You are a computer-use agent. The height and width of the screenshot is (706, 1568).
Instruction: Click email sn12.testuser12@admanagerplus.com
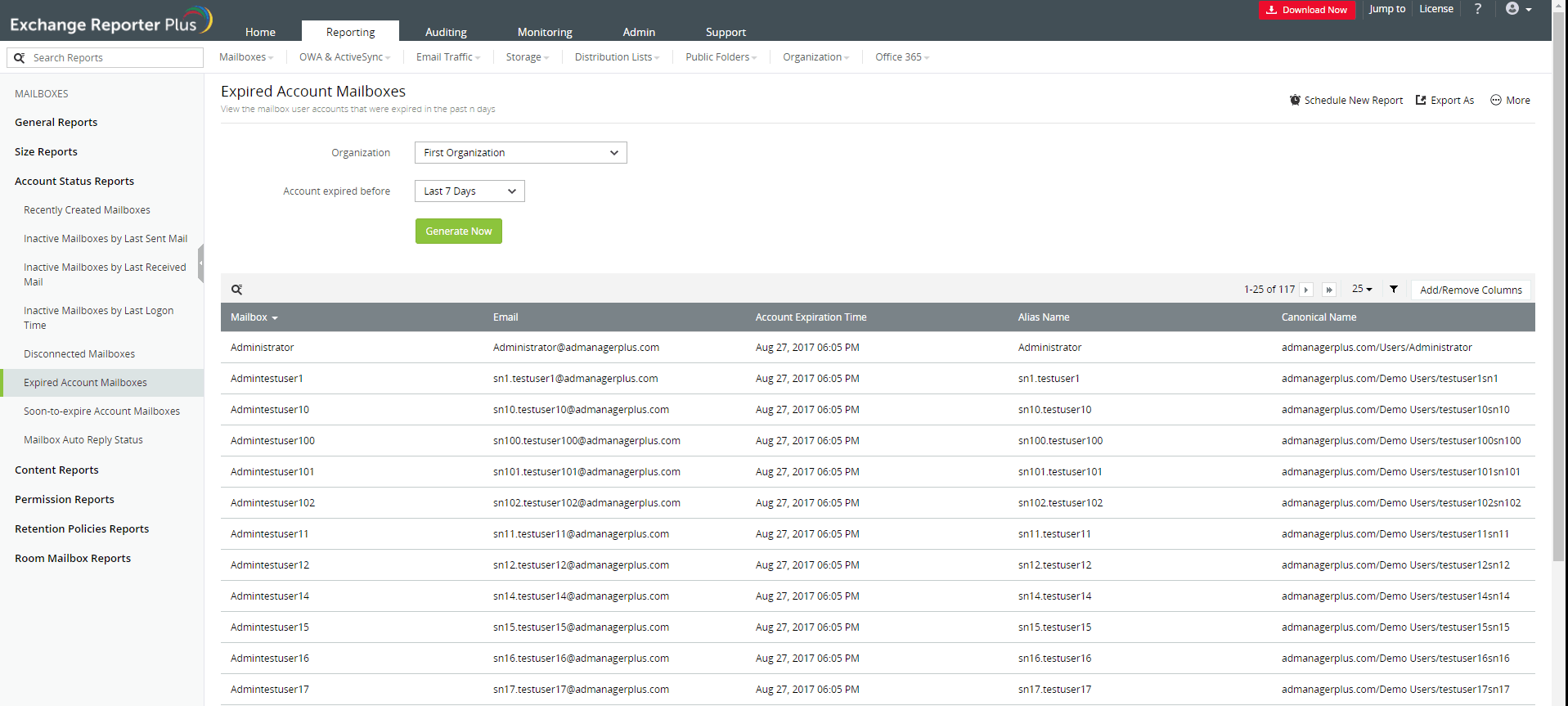581,565
